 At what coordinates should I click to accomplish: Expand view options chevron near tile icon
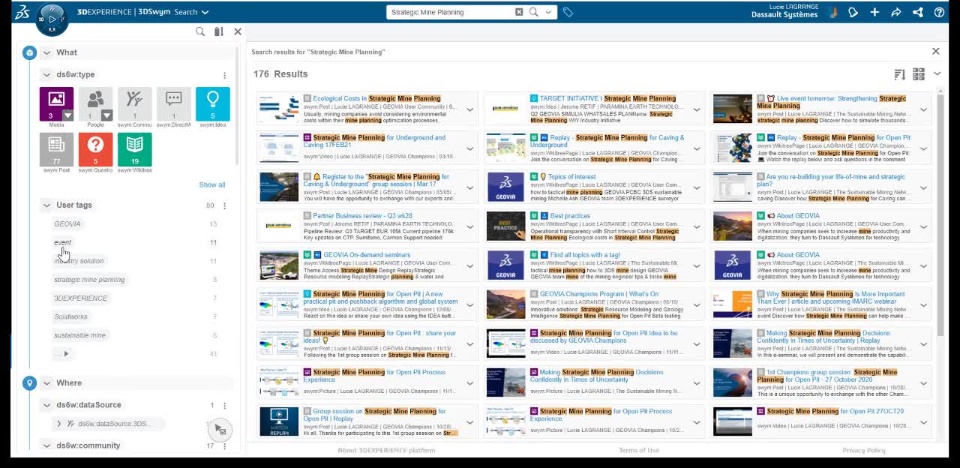coord(937,74)
